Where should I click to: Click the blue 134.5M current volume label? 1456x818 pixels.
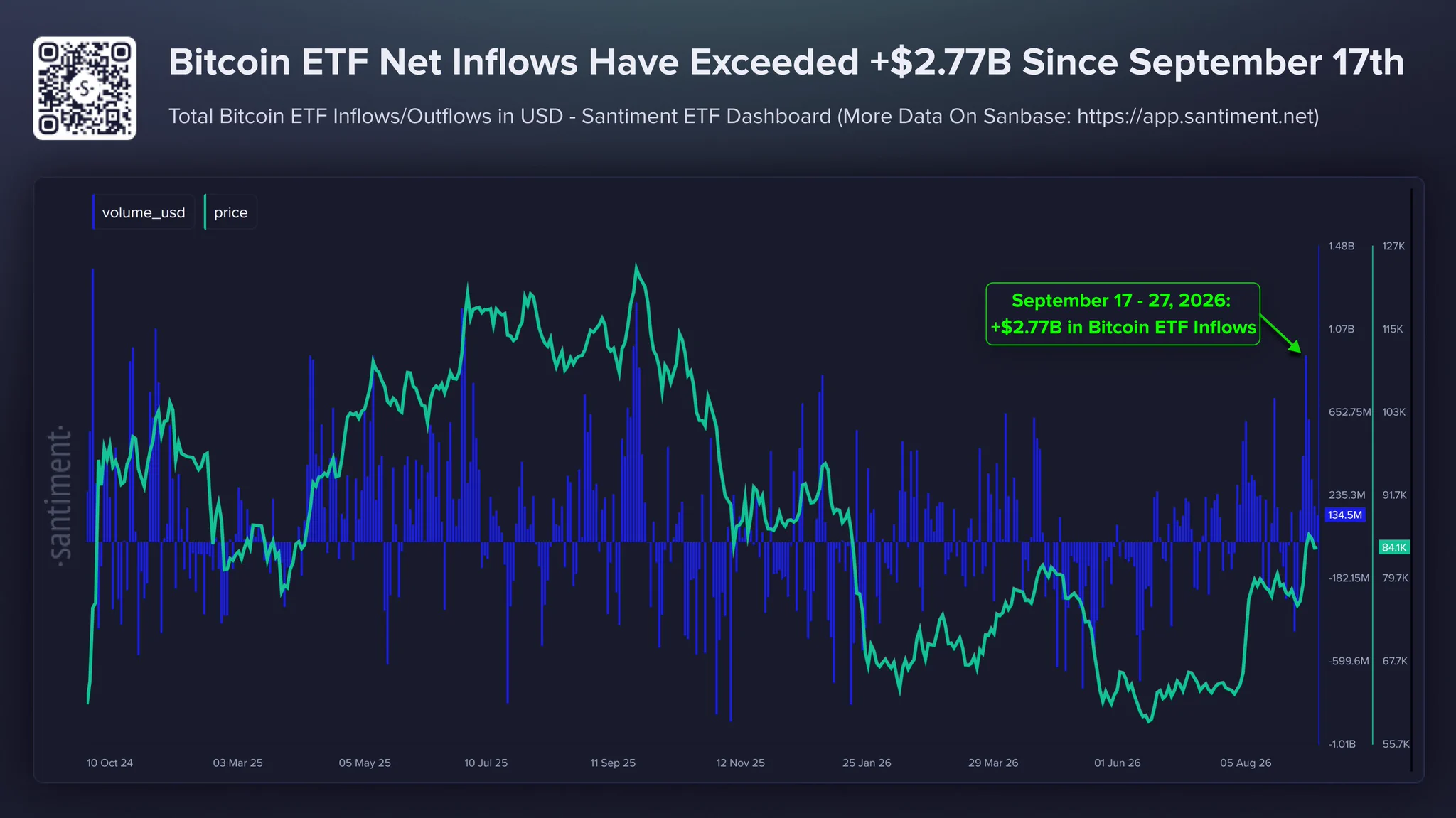[x=1345, y=515]
